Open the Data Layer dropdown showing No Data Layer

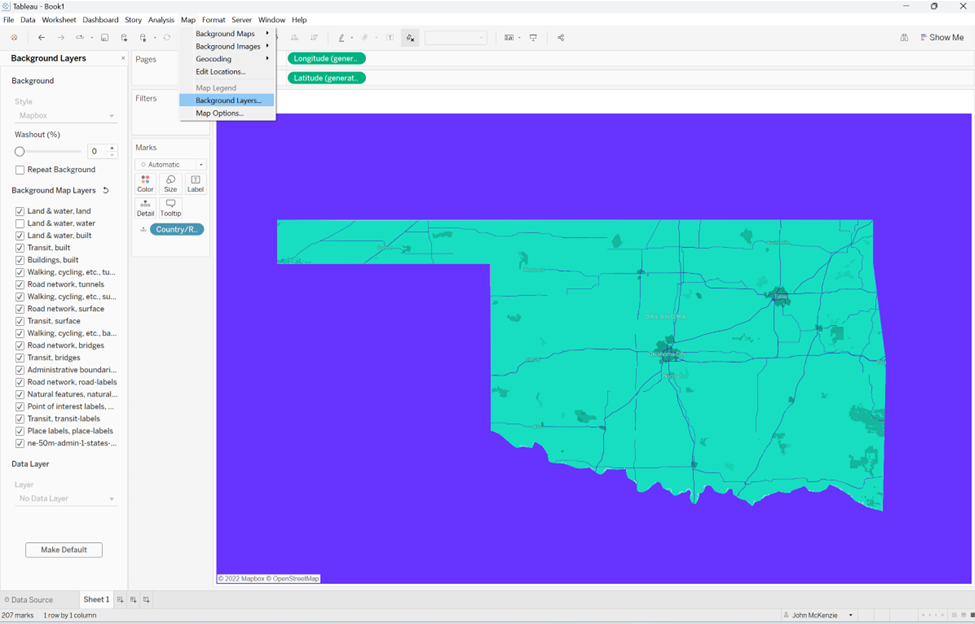coord(66,498)
